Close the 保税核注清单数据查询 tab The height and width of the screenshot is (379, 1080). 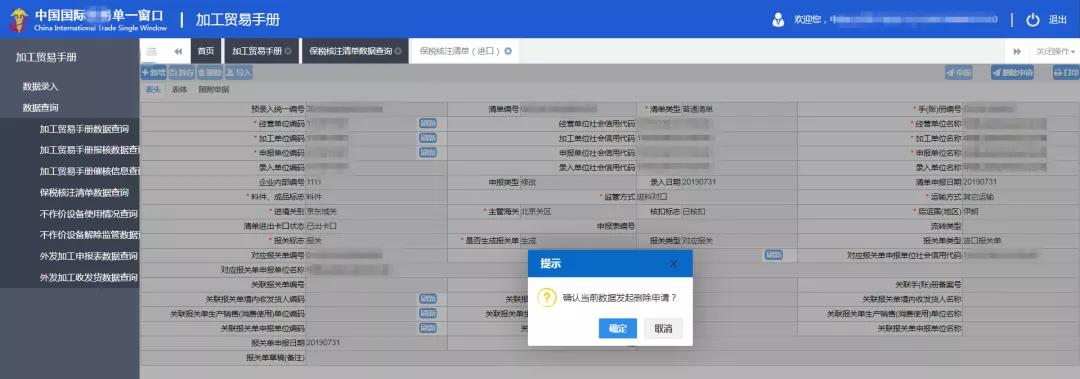coord(398,52)
